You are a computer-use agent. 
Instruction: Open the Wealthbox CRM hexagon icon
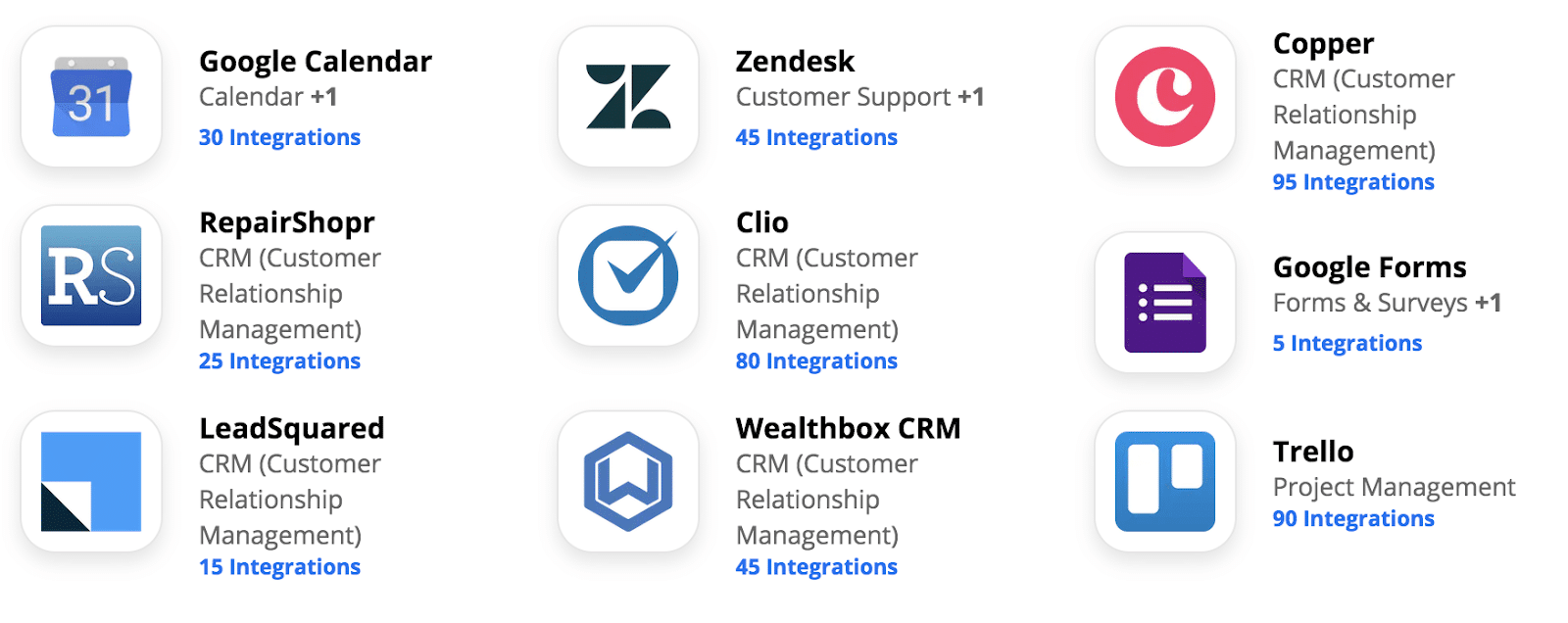pos(628,481)
